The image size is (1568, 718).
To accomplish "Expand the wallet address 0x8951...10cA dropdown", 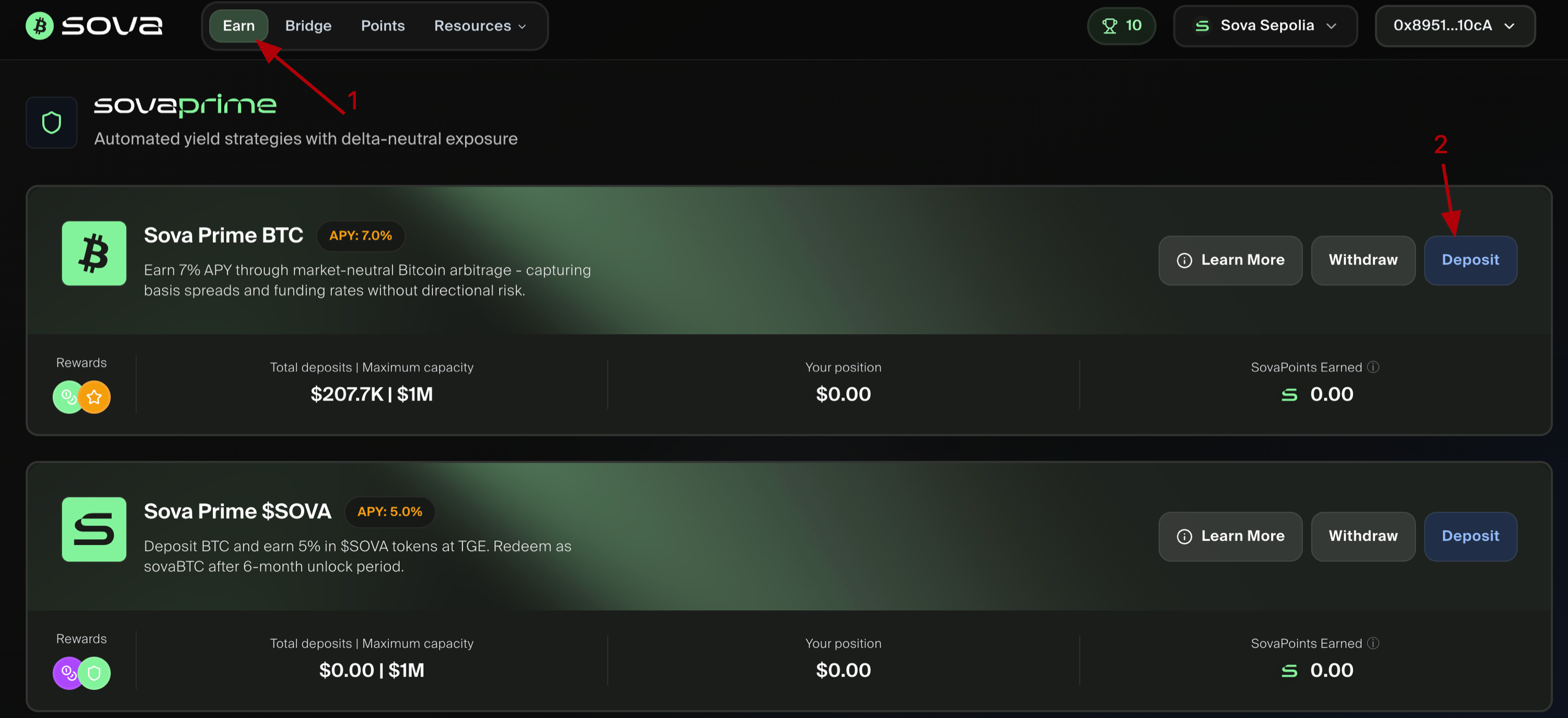I will (1454, 26).
